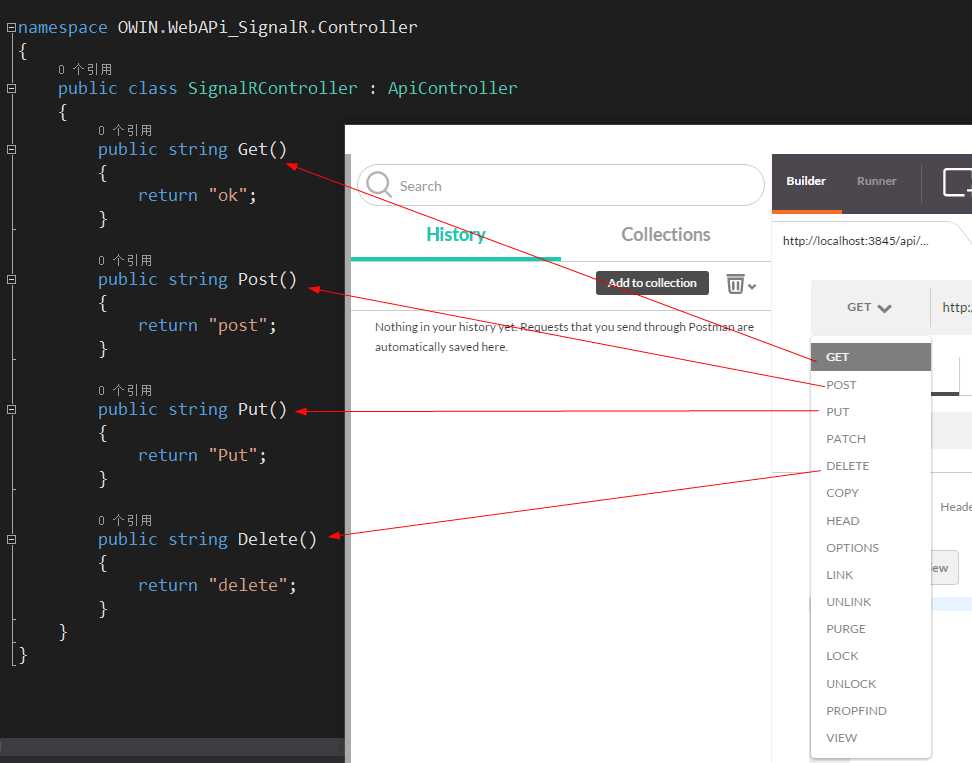Click the new window icon beside Runner
The image size is (972, 763).
tap(957, 182)
